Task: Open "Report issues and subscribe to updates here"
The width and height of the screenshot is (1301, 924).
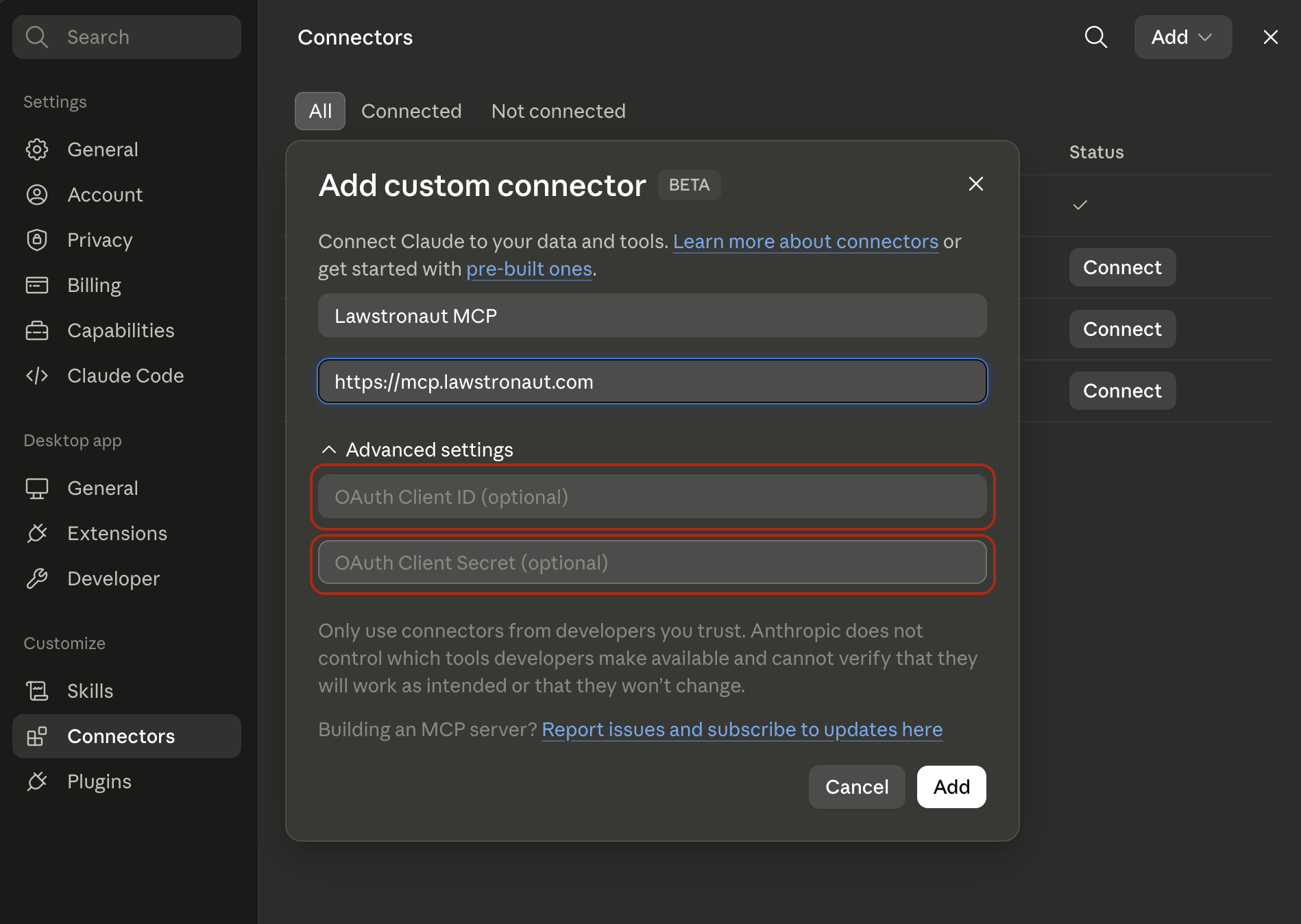Action: [x=742, y=729]
